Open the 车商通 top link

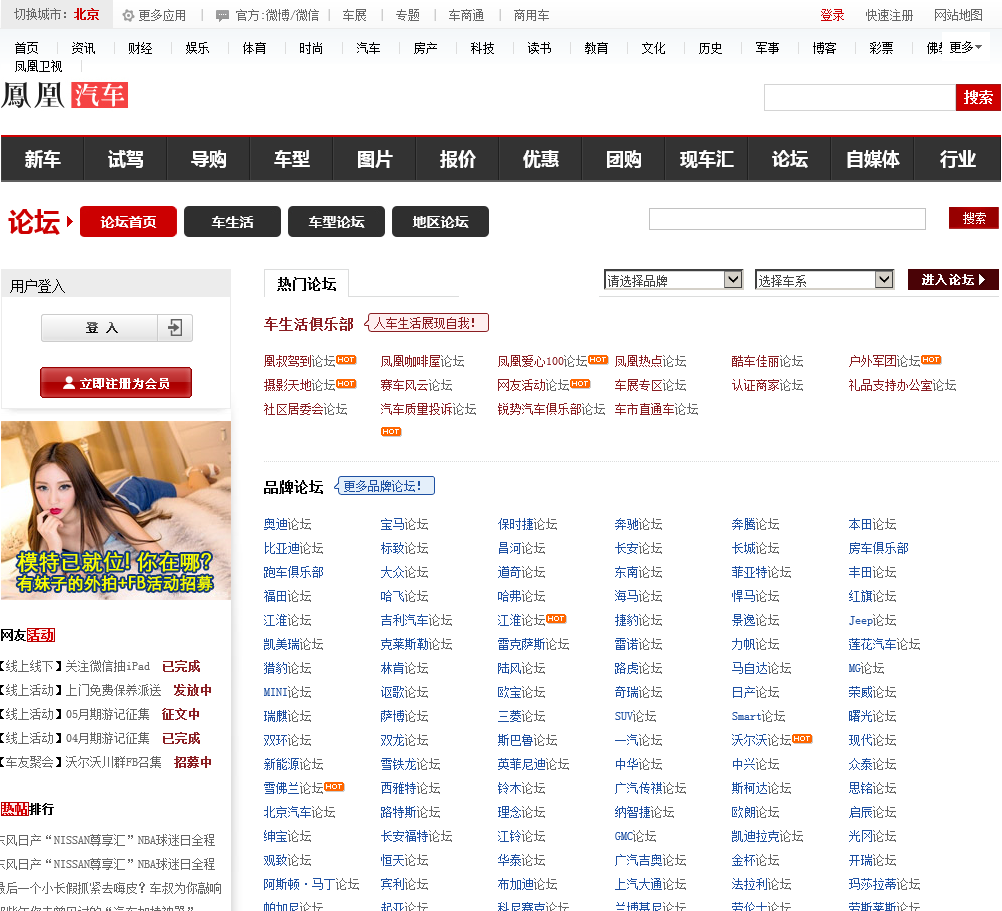pyautogui.click(x=466, y=15)
